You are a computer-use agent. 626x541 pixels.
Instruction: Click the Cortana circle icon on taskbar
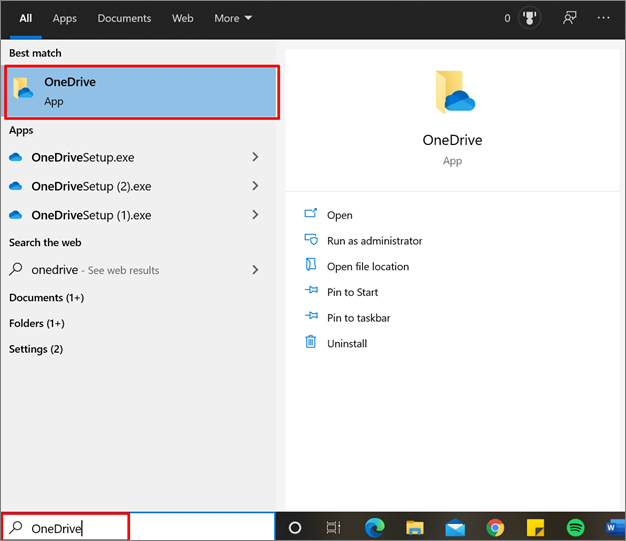pos(295,527)
